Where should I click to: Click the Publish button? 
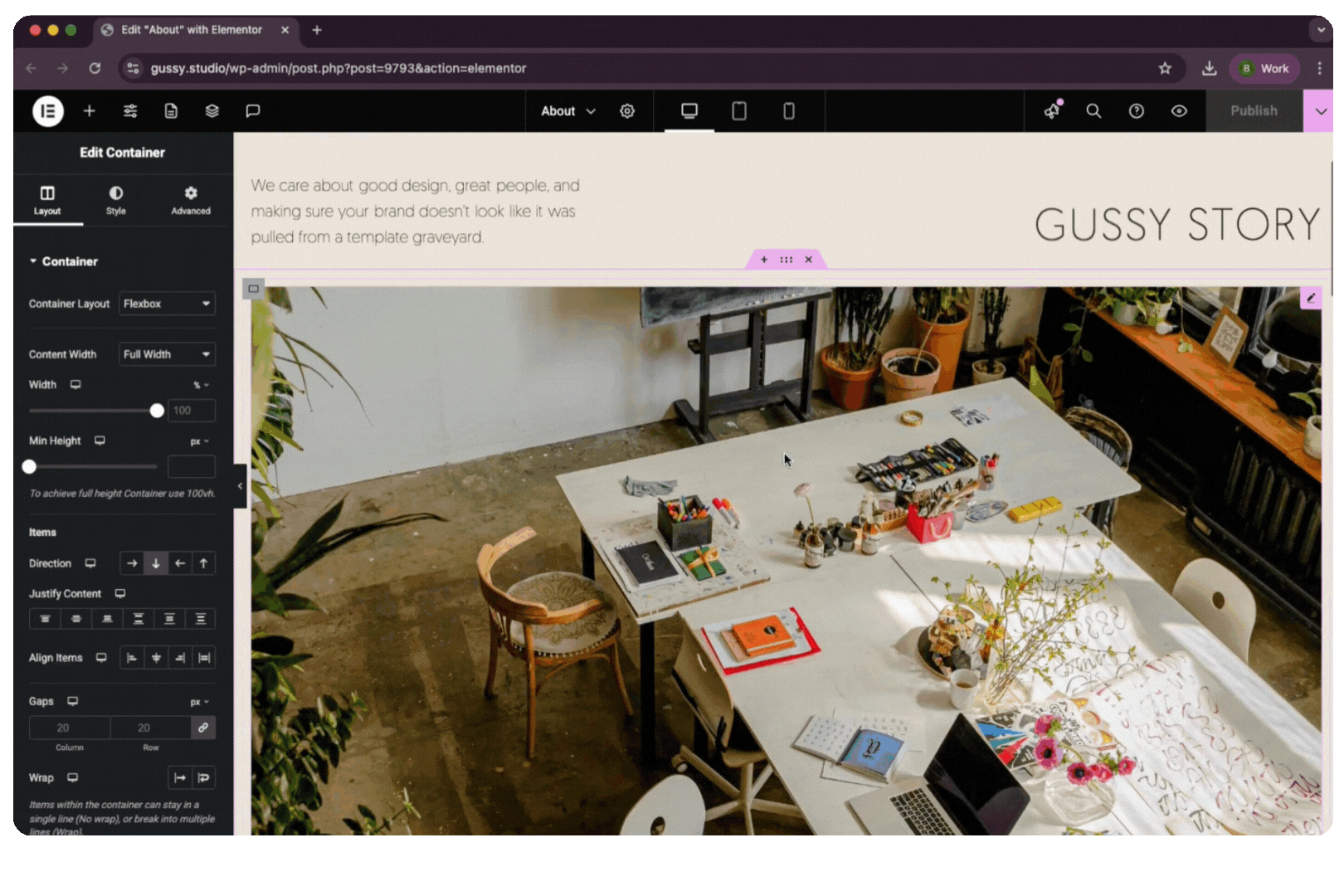pos(1253,111)
